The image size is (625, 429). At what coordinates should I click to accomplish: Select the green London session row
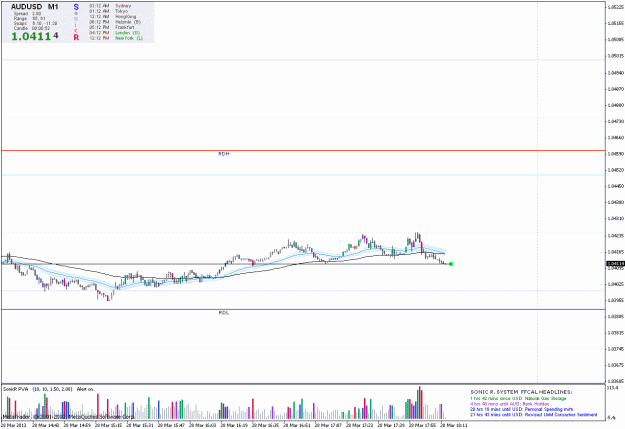point(114,33)
